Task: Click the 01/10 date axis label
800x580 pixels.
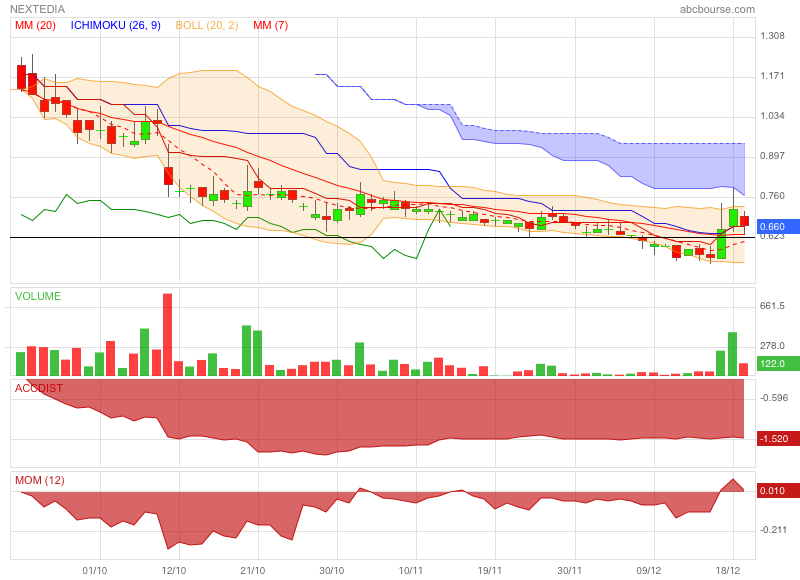Action: [94, 570]
